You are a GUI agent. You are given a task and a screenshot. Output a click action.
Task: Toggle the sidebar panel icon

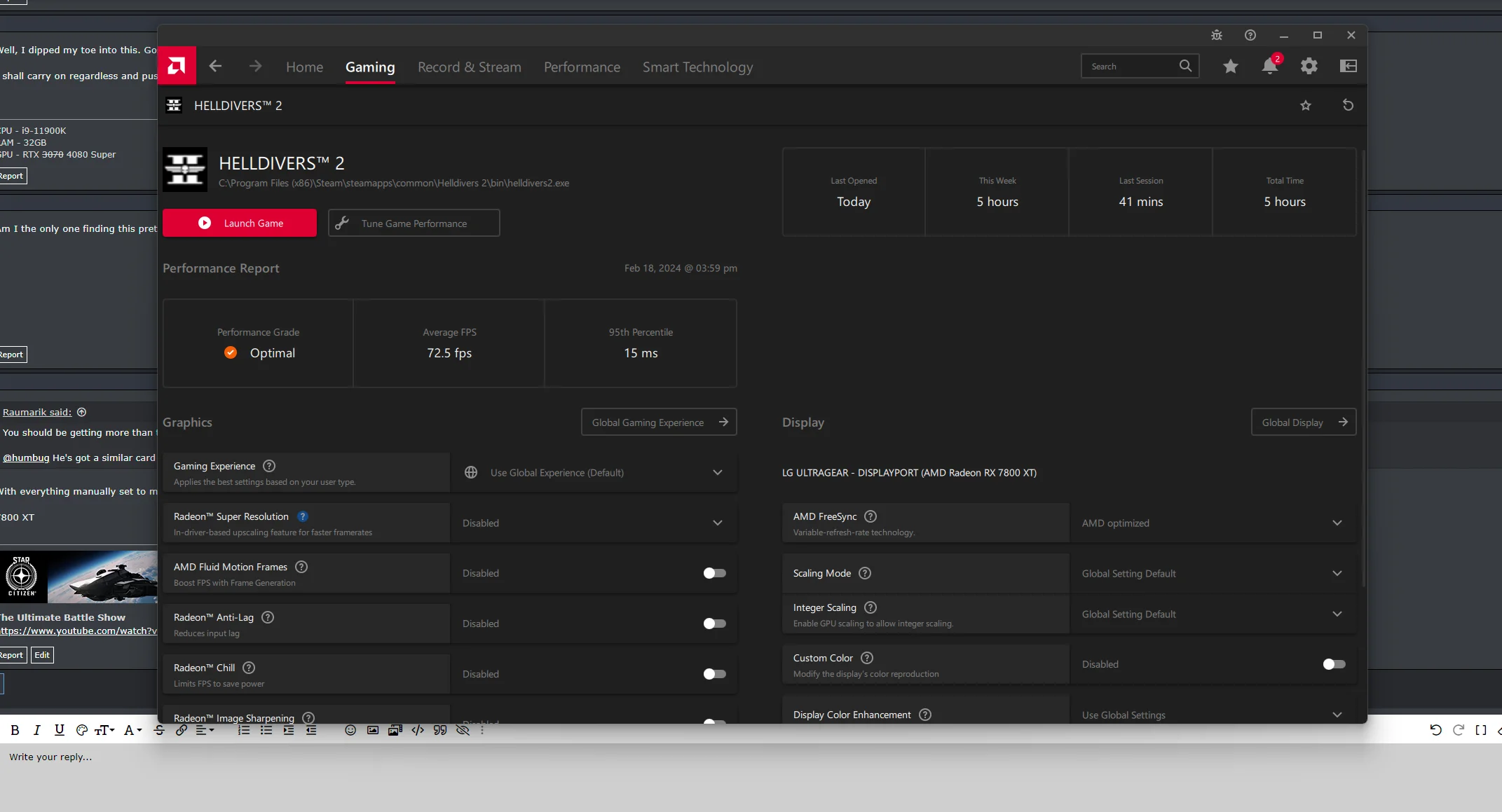(x=1349, y=66)
